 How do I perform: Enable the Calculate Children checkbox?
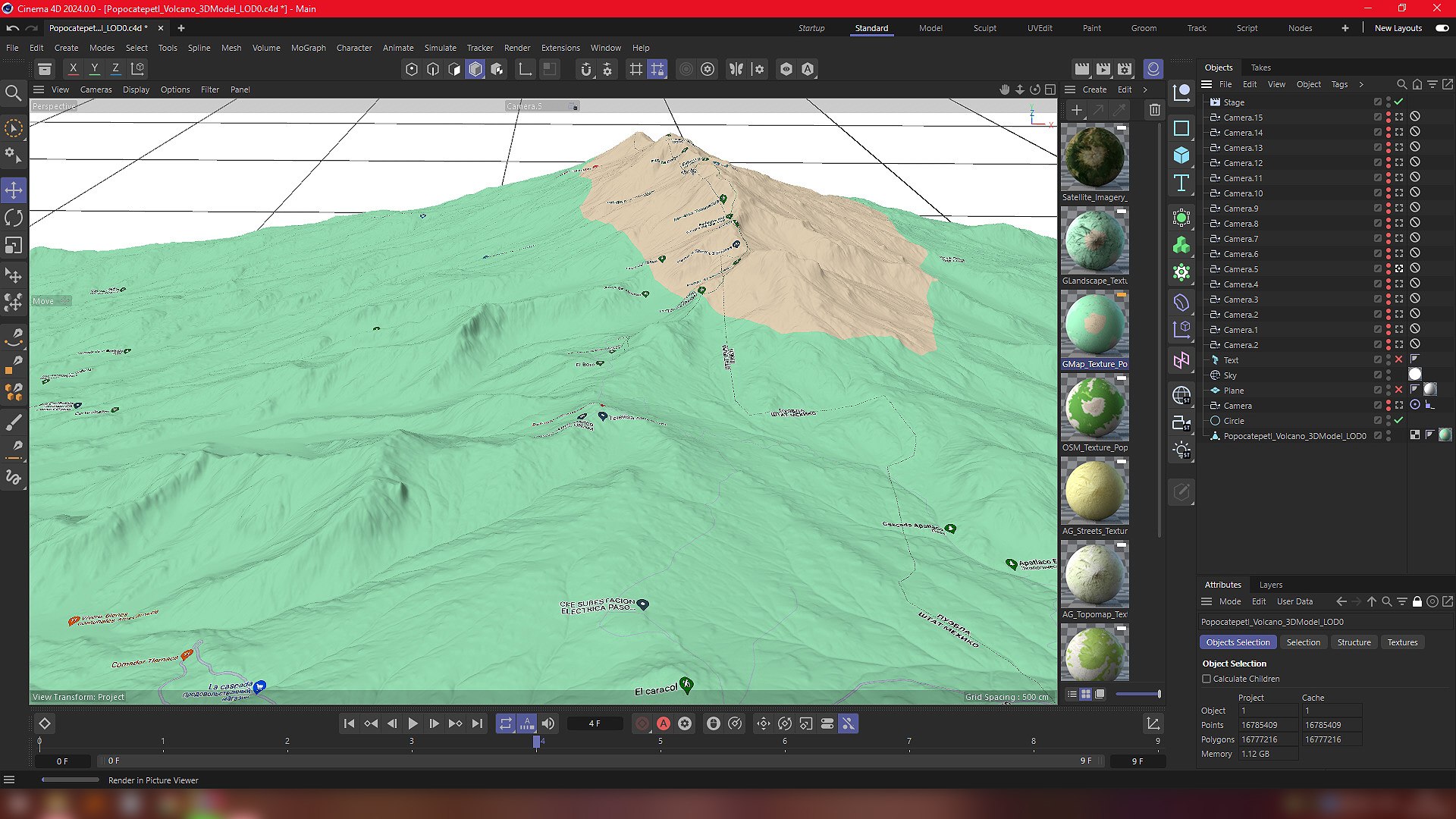[1207, 679]
